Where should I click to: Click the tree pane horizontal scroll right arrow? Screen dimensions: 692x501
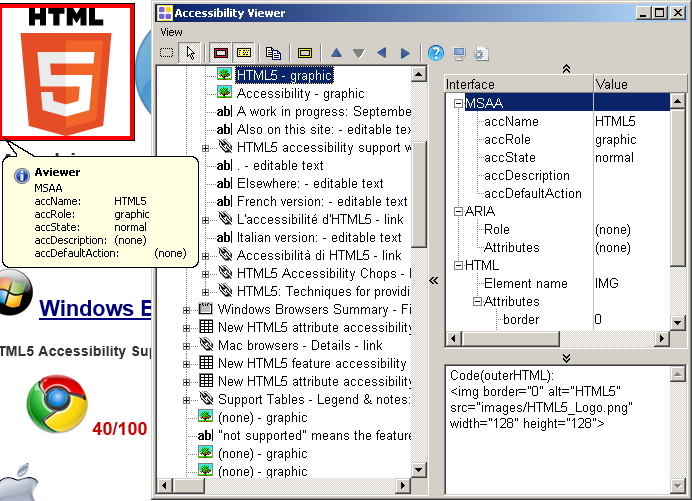pos(402,486)
